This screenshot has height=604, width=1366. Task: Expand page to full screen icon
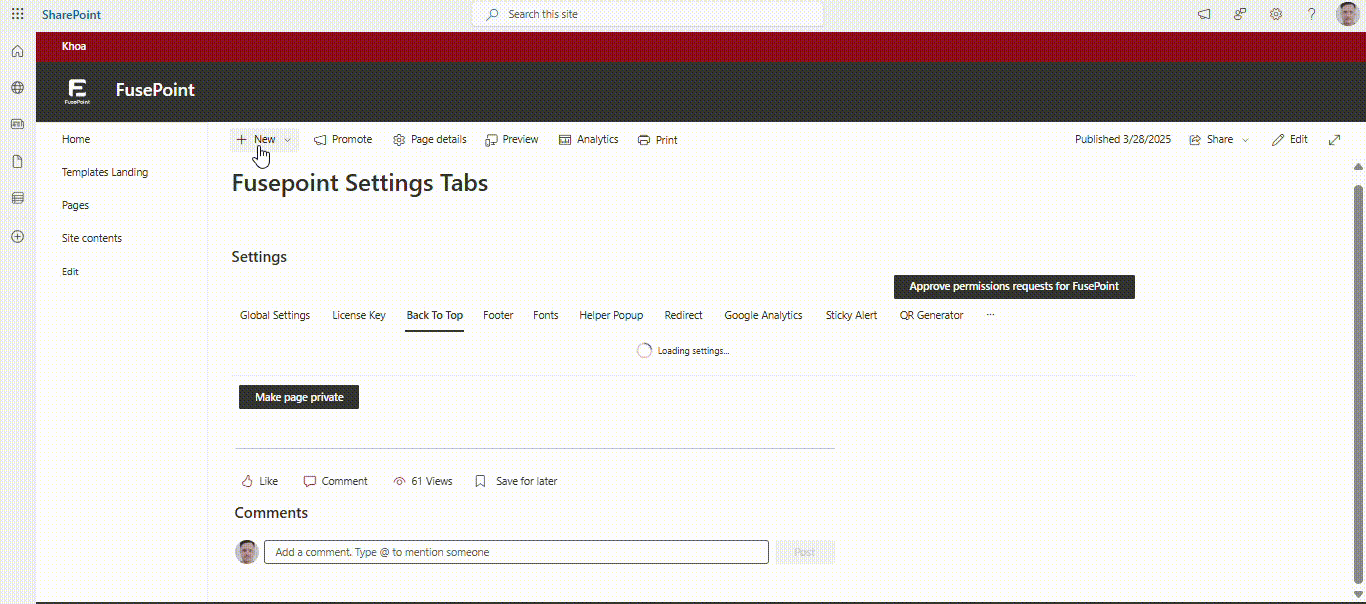[x=1334, y=140]
